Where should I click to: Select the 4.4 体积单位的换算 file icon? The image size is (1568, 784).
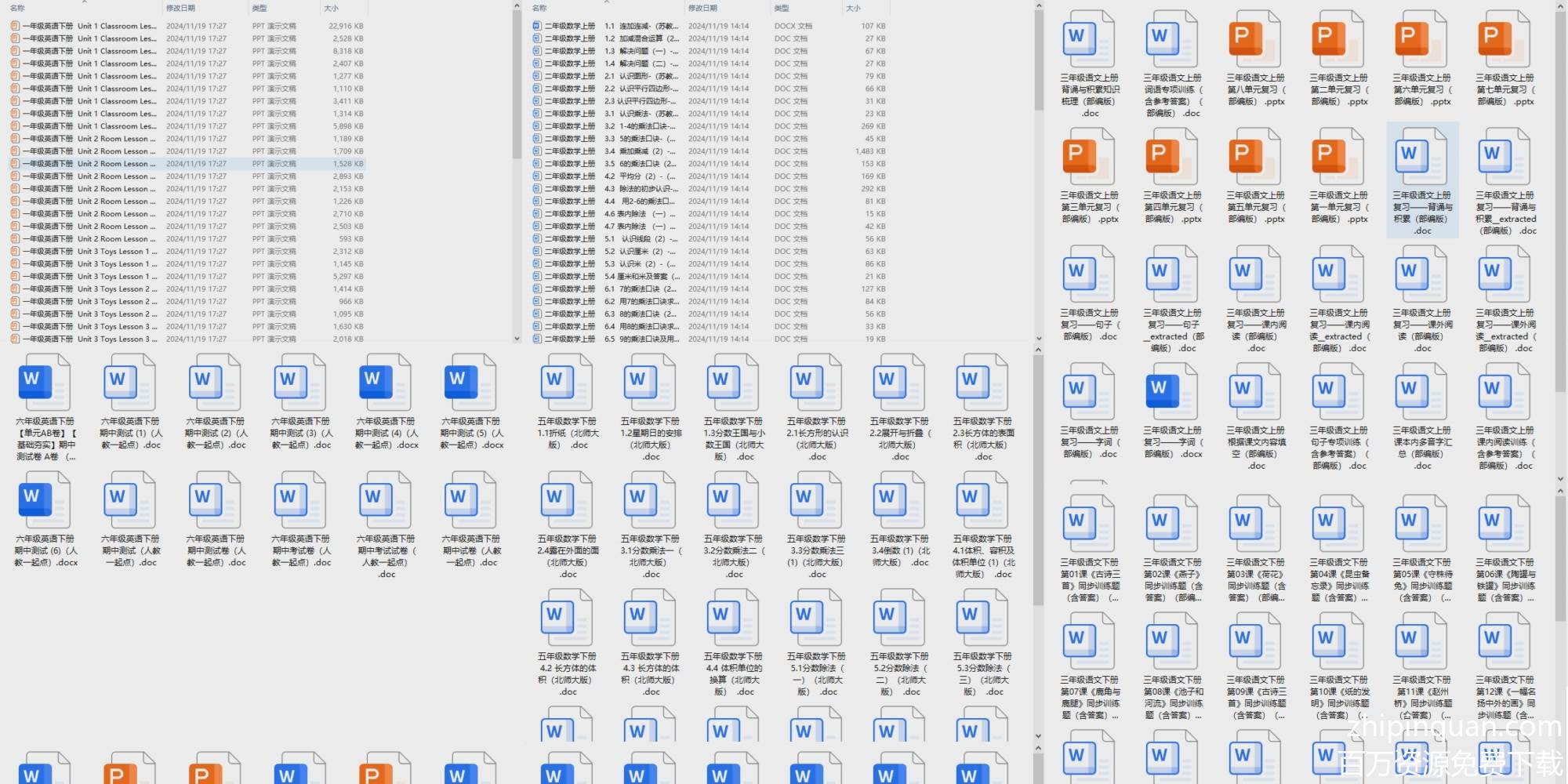pyautogui.click(x=734, y=618)
